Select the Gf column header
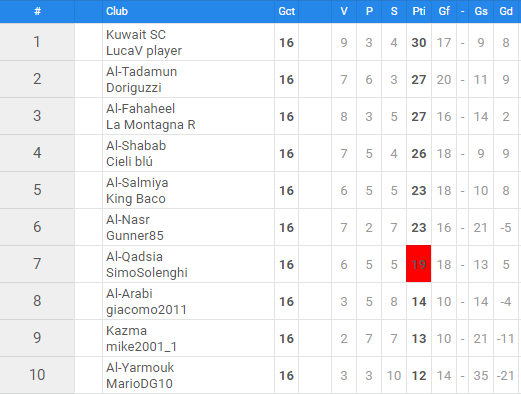The image size is (521, 394). [x=444, y=11]
